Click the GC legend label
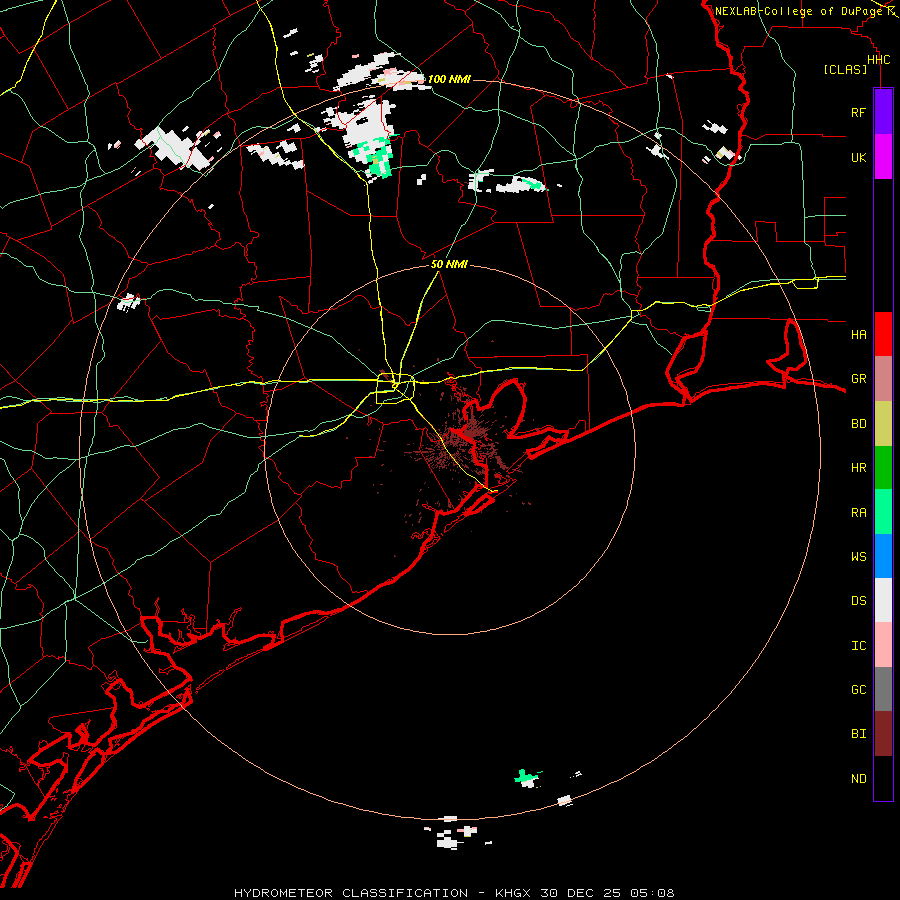Viewport: 900px width, 900px height. [x=858, y=690]
